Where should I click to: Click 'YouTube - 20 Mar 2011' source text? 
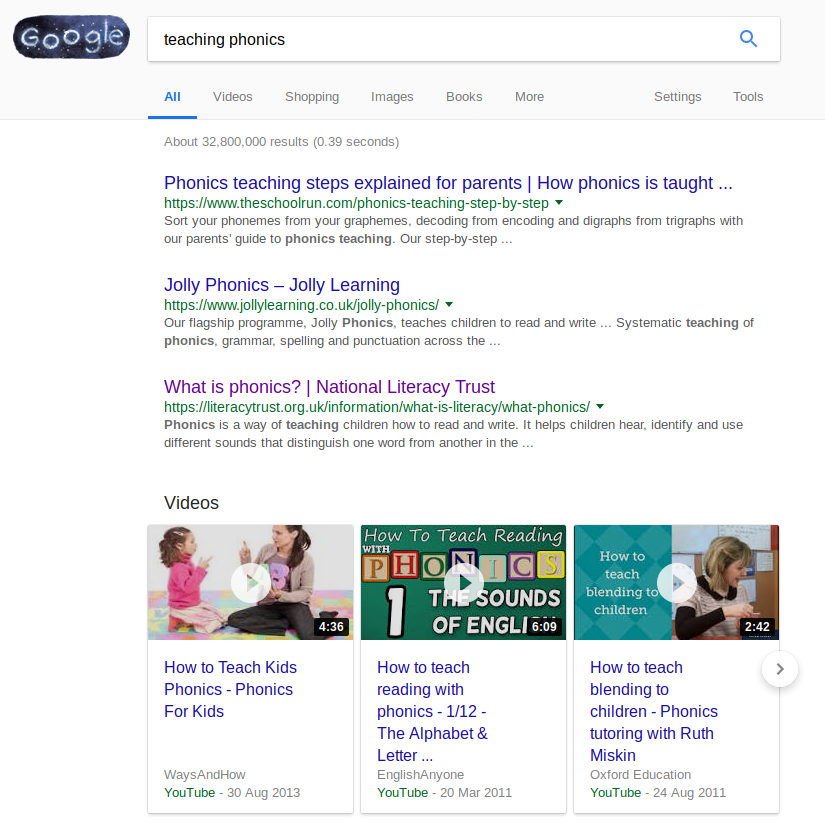[x=445, y=793]
